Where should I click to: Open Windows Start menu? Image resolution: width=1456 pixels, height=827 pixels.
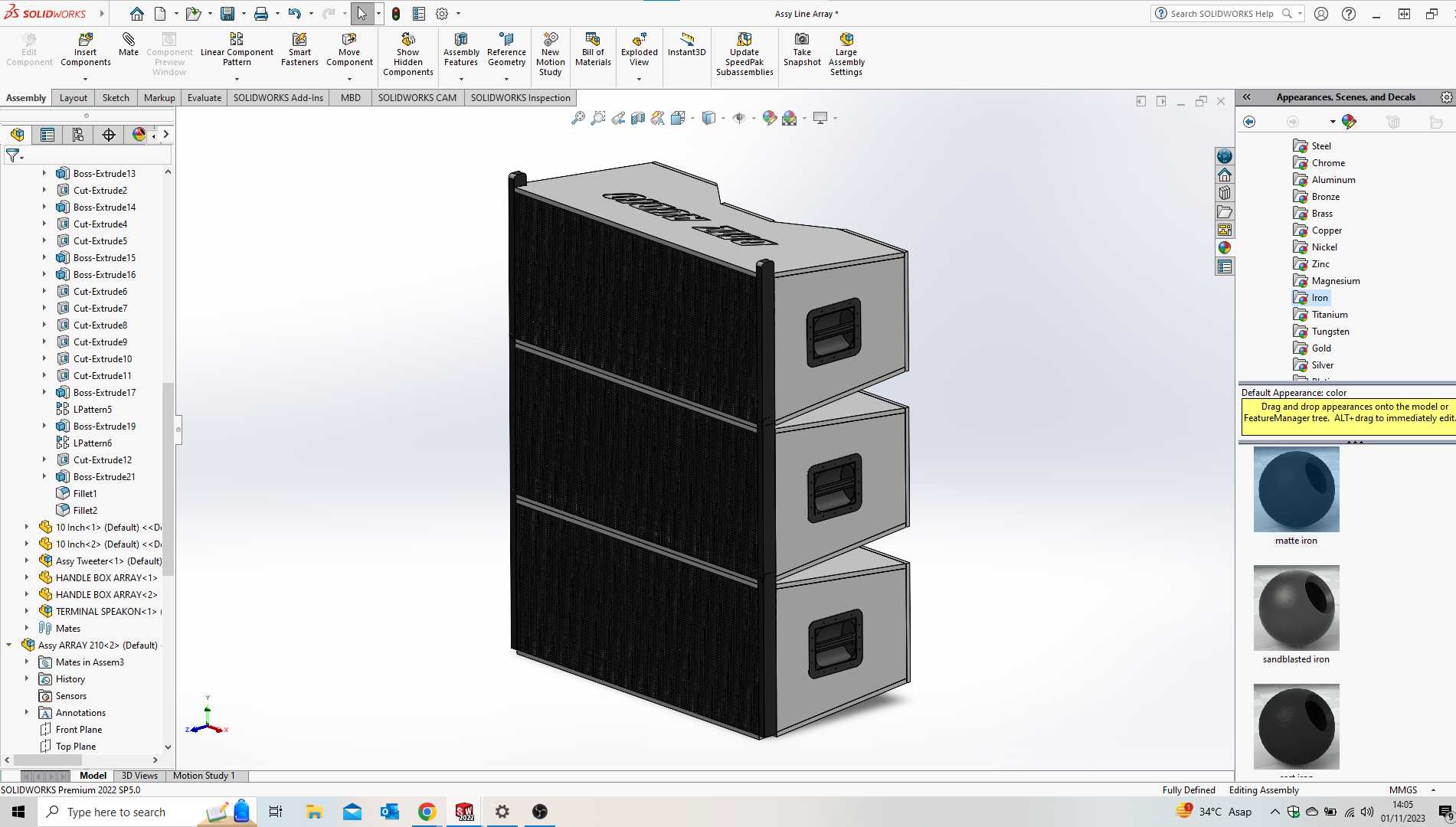pyautogui.click(x=18, y=812)
